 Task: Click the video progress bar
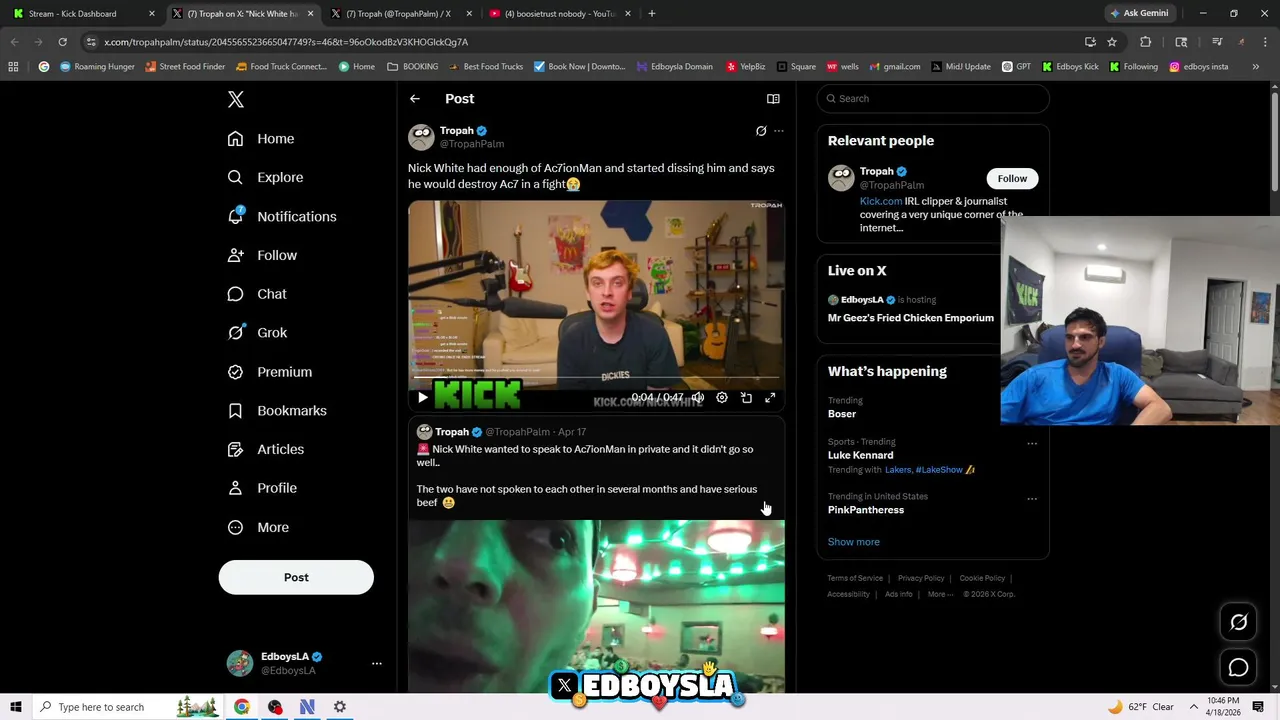click(x=596, y=378)
